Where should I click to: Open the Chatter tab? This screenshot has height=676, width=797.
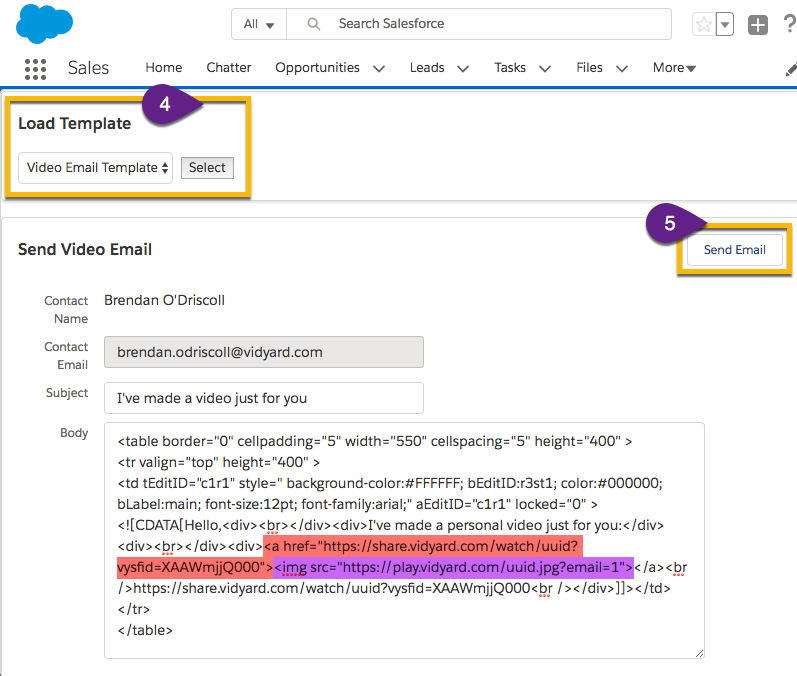pyautogui.click(x=229, y=68)
